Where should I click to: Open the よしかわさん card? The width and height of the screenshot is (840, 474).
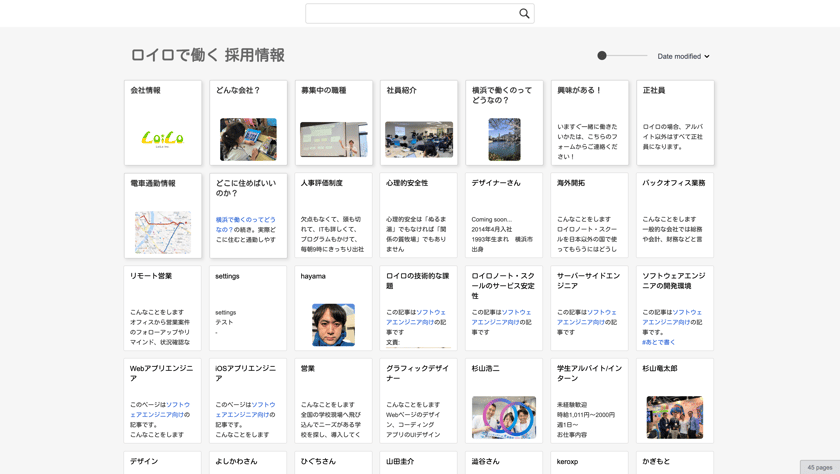coord(249,463)
